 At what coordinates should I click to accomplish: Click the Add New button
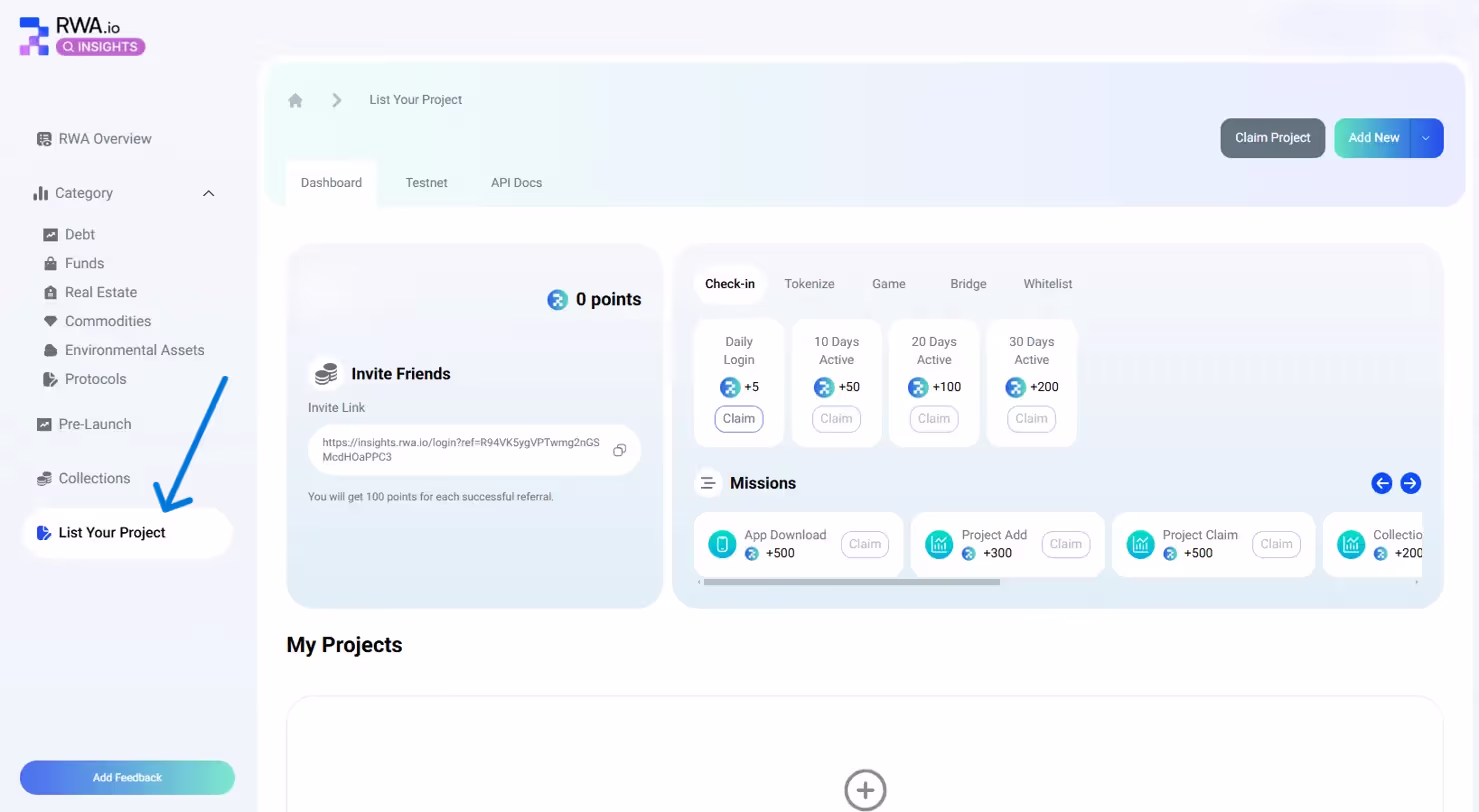1373,138
